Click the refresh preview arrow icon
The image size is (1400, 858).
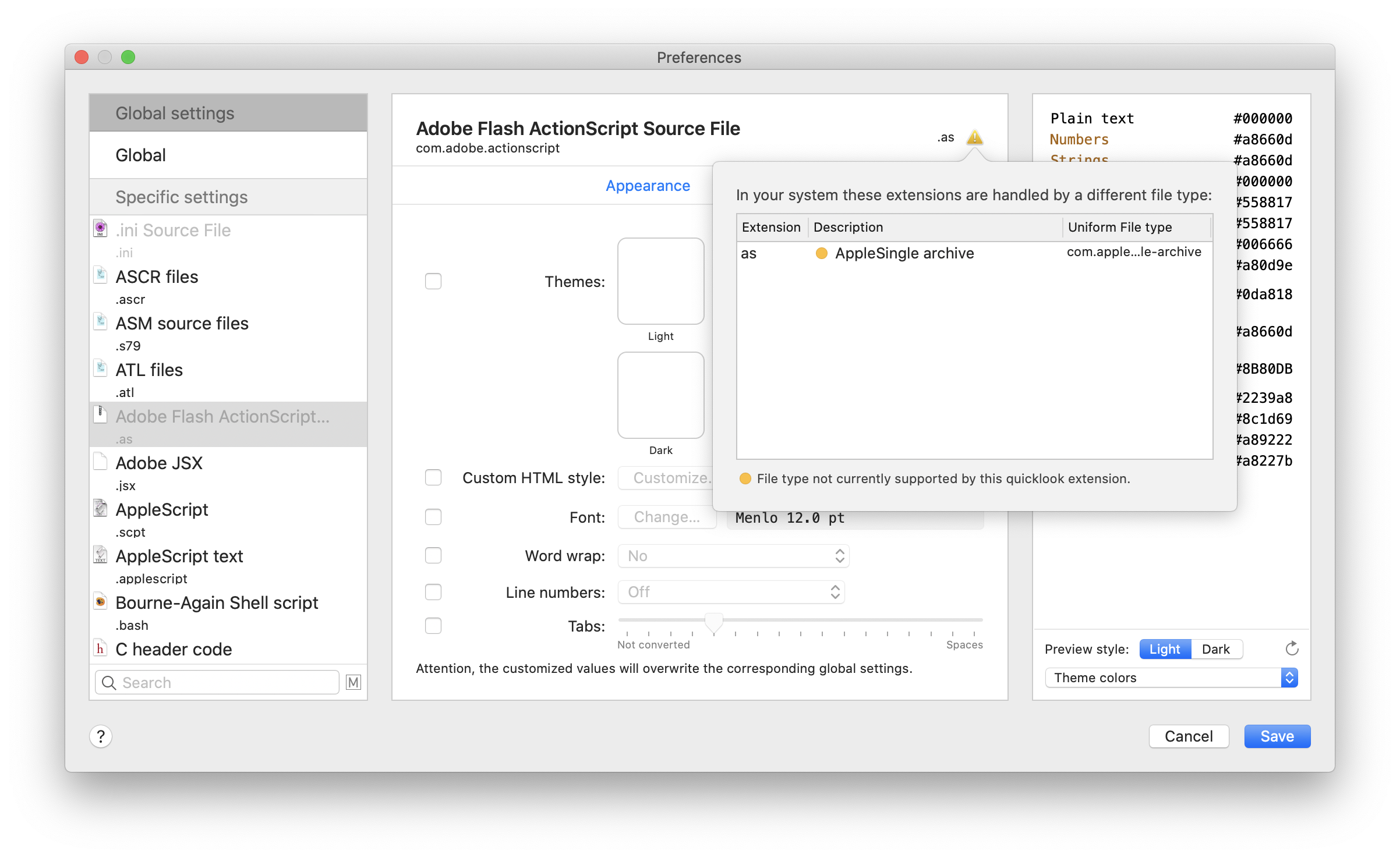[1292, 648]
